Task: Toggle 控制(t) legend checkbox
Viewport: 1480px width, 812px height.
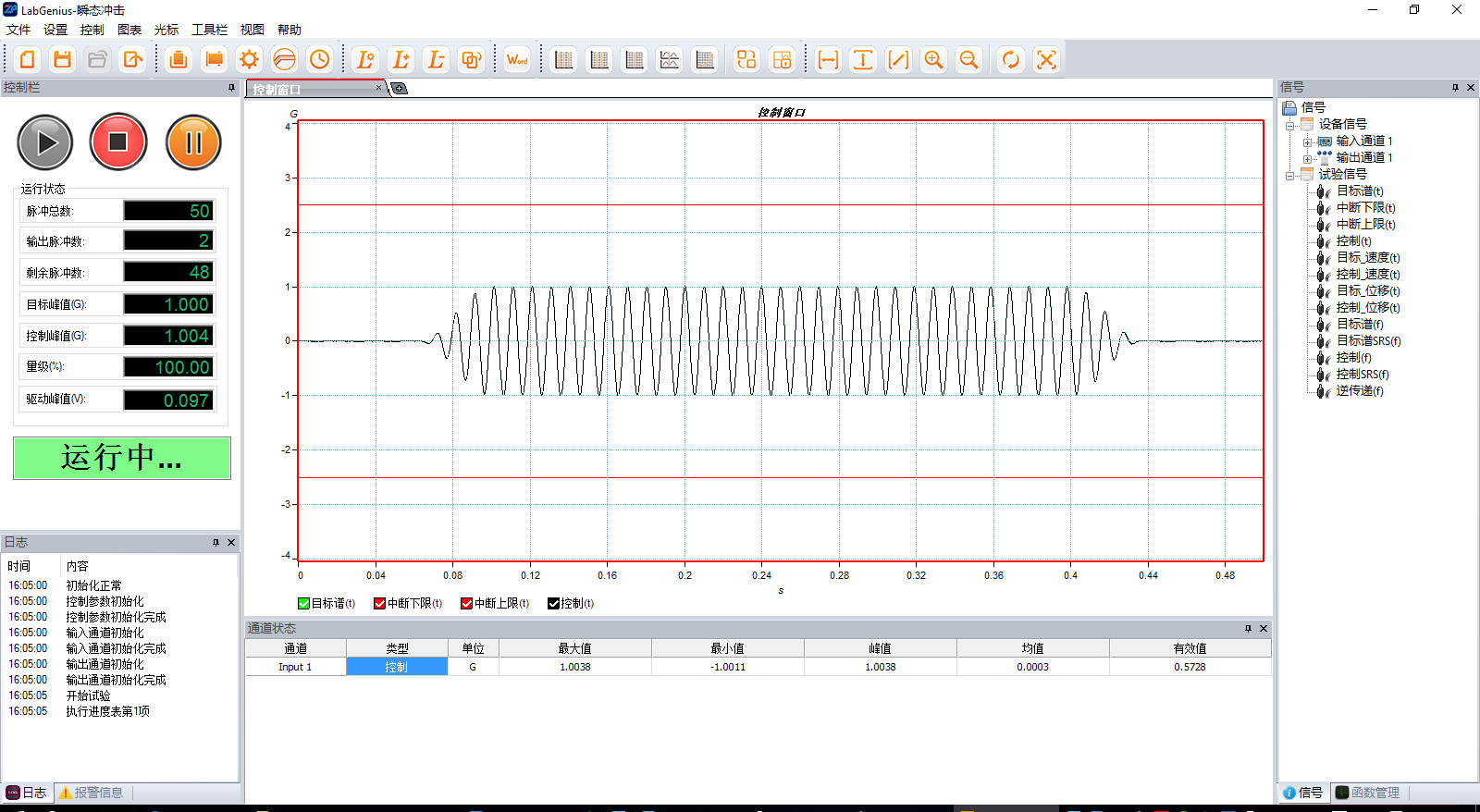Action: click(553, 603)
